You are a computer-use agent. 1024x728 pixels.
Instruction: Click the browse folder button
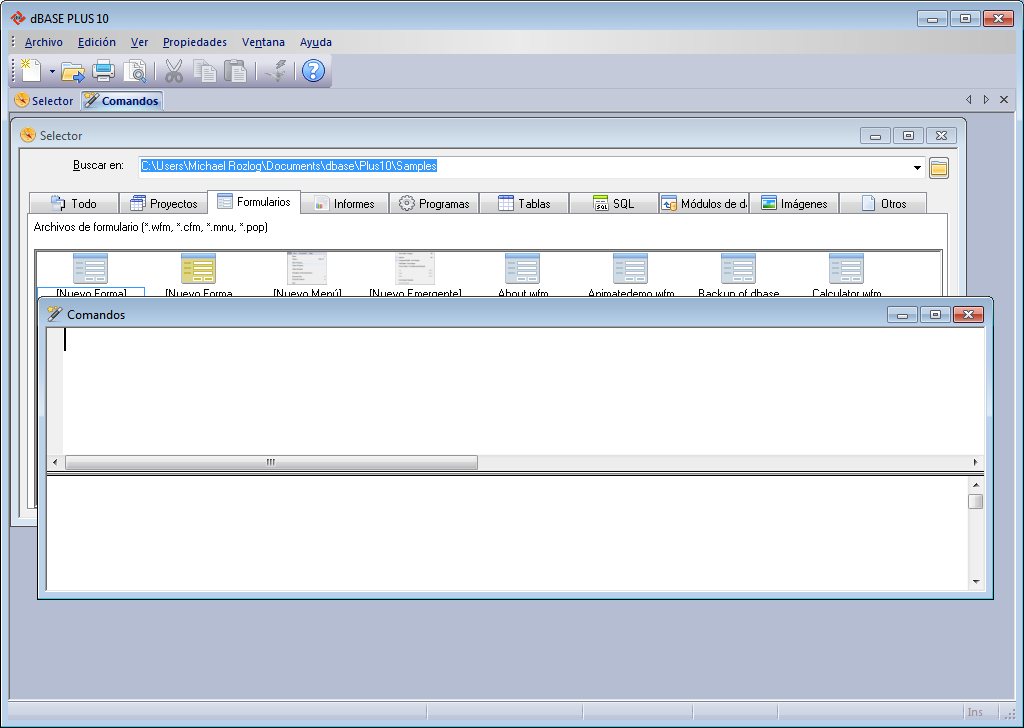[x=938, y=168]
